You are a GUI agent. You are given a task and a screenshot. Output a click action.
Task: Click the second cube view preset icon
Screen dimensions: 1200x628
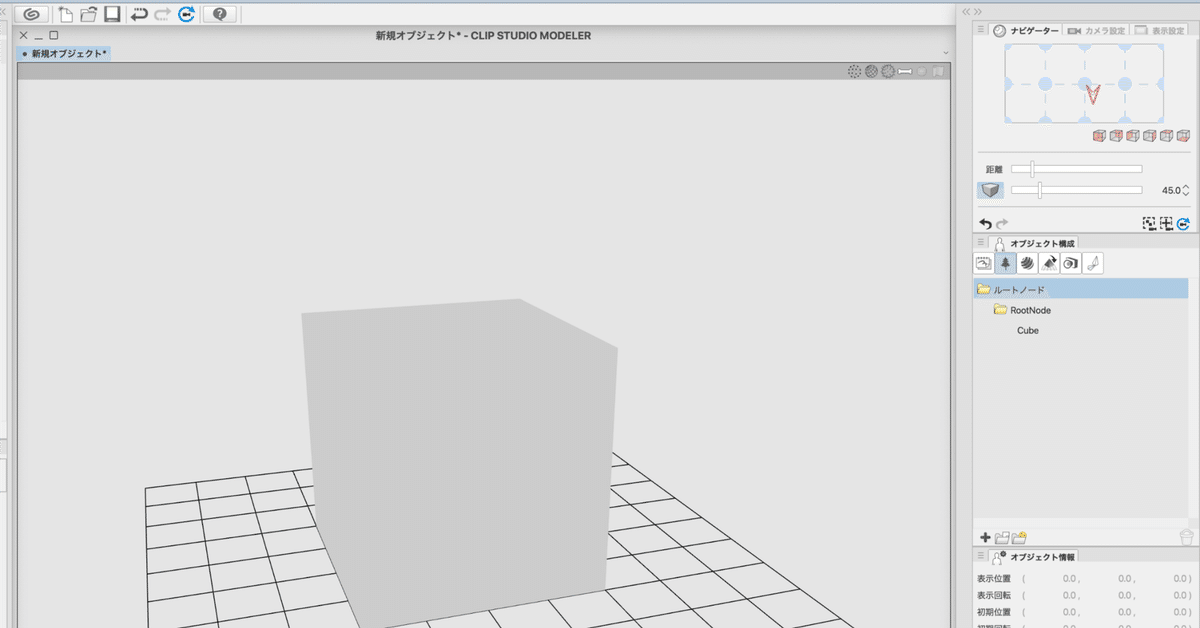tap(1116, 136)
